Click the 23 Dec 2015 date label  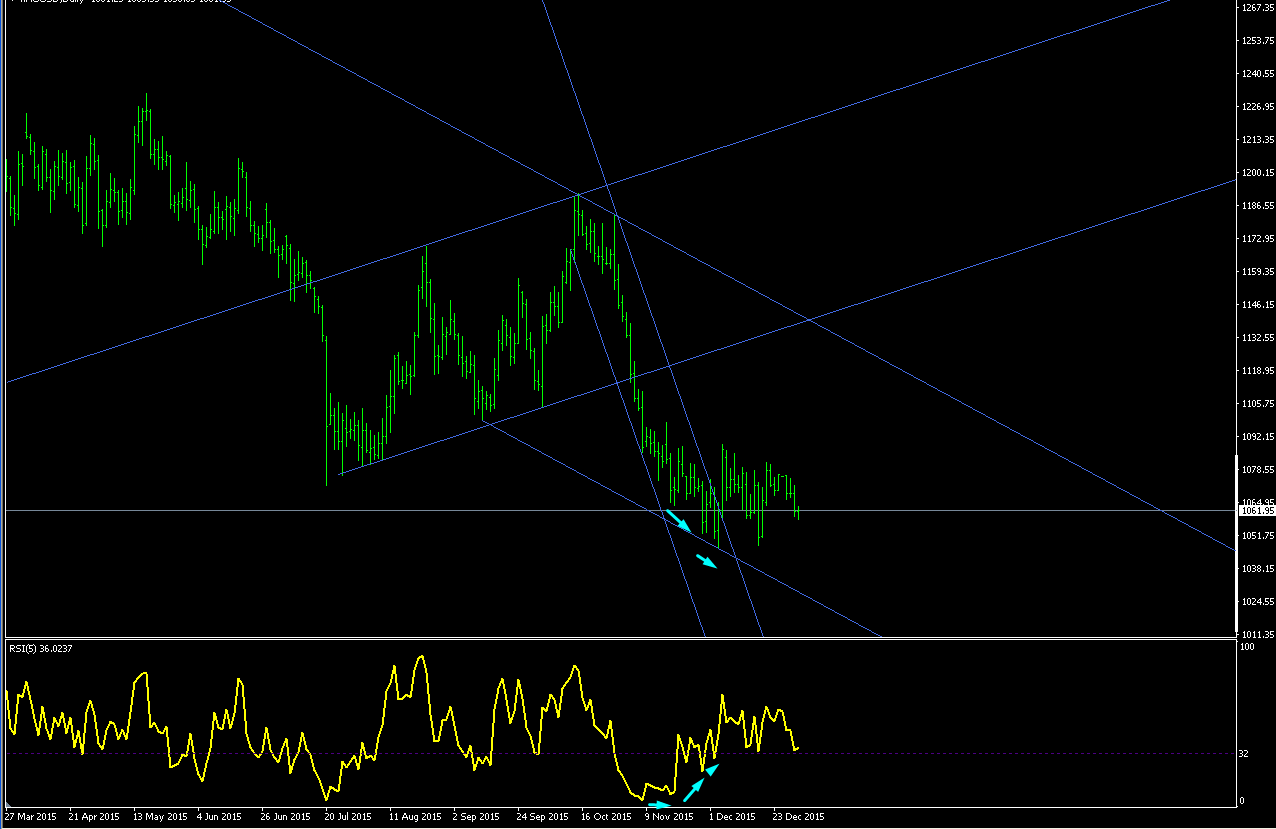(x=799, y=817)
